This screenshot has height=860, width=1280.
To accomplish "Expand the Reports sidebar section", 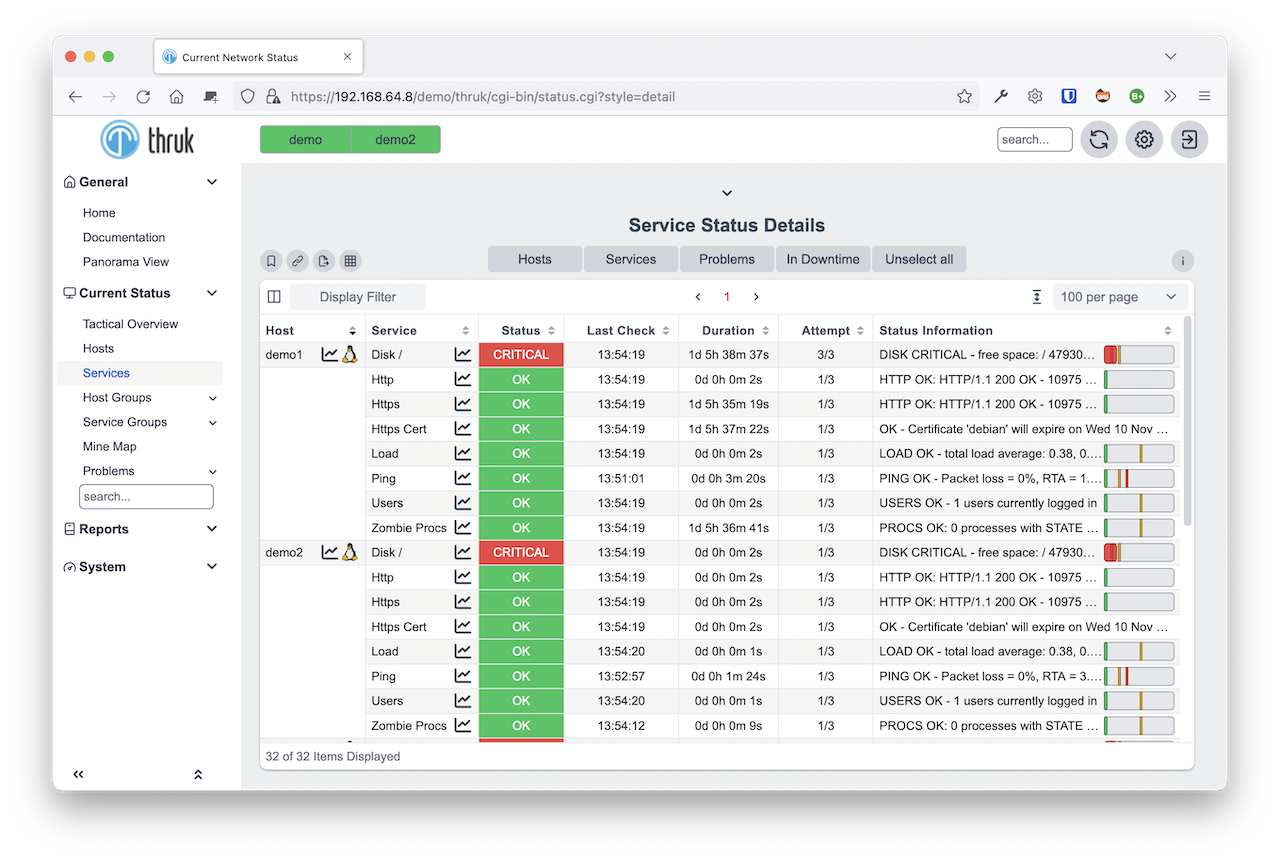I will pos(211,529).
